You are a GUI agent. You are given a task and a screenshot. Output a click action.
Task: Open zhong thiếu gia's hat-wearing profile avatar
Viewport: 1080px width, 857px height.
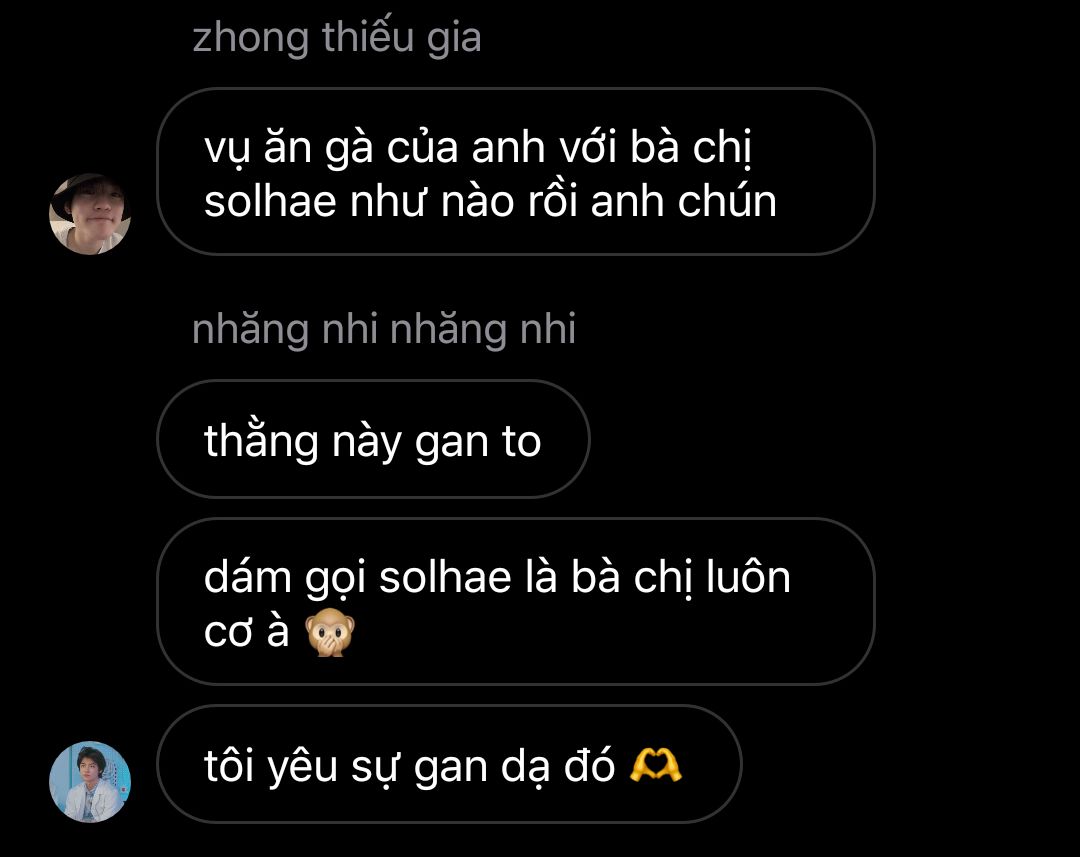(x=90, y=214)
